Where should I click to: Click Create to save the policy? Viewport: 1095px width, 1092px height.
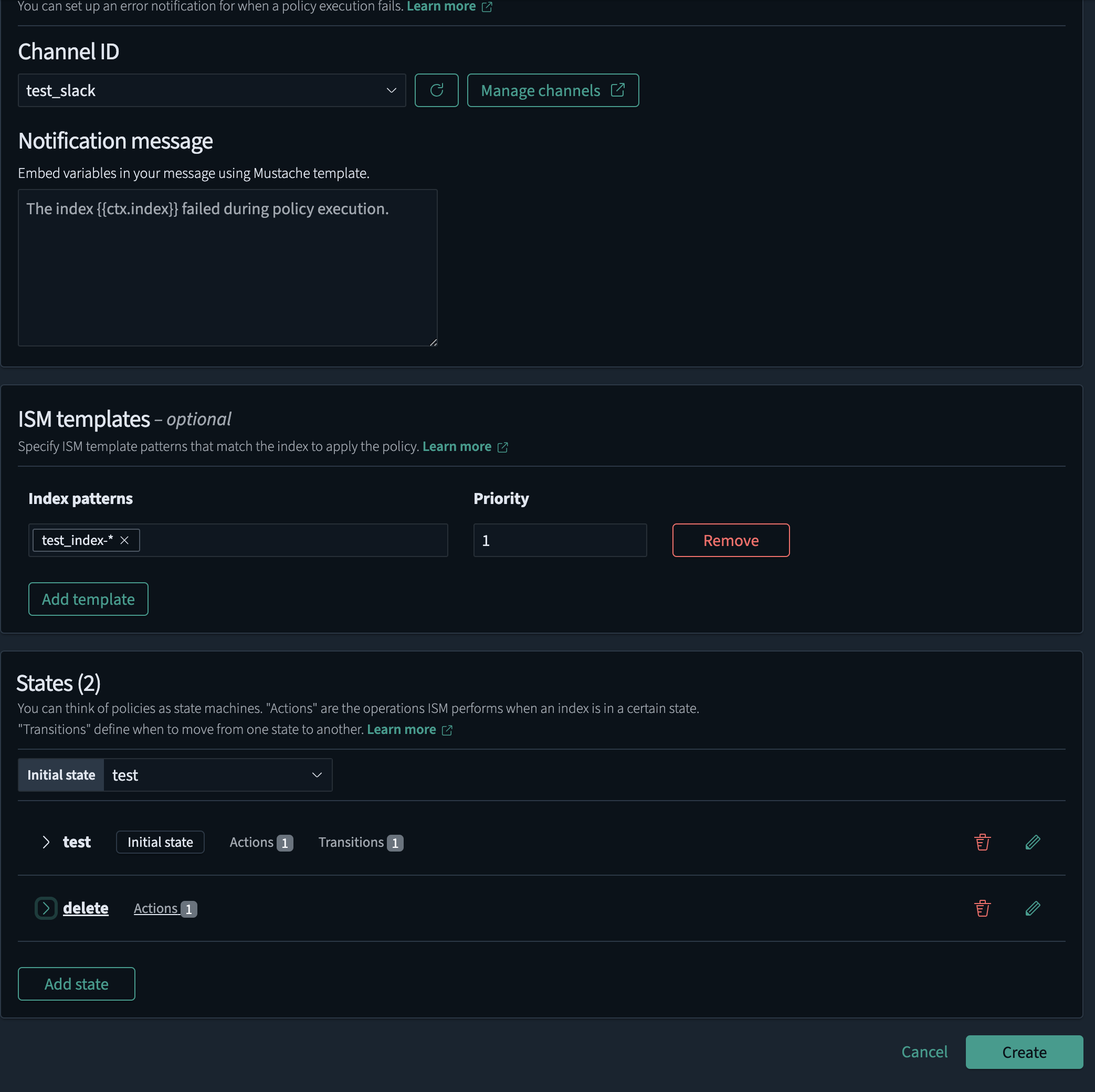coord(1024,1052)
